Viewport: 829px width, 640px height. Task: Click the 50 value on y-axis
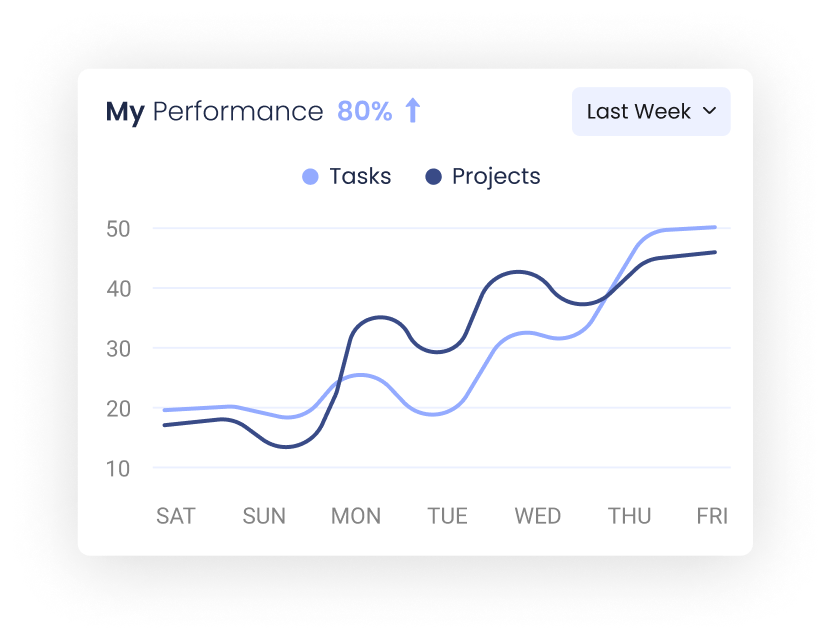[x=118, y=228]
